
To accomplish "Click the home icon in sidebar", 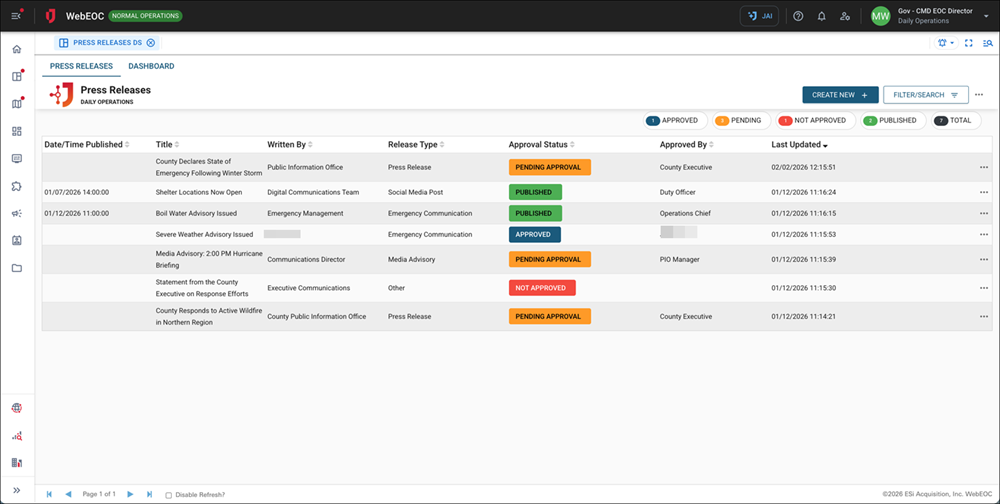I will click(17, 49).
